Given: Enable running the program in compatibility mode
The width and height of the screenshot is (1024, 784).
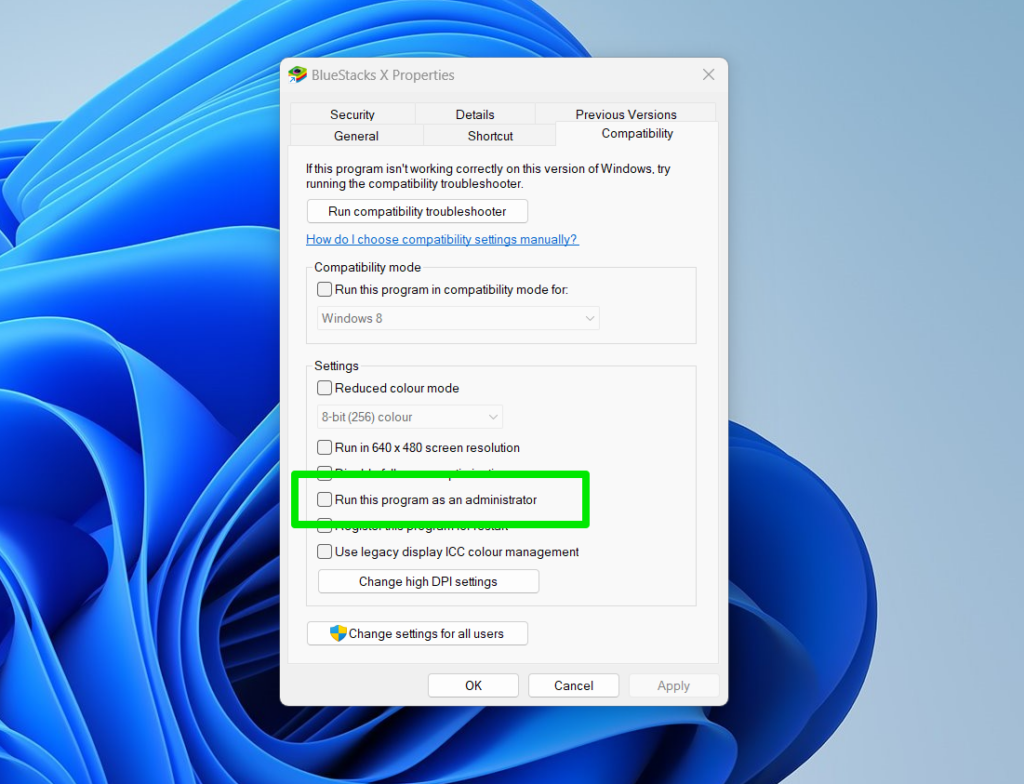Looking at the screenshot, I should click(325, 289).
